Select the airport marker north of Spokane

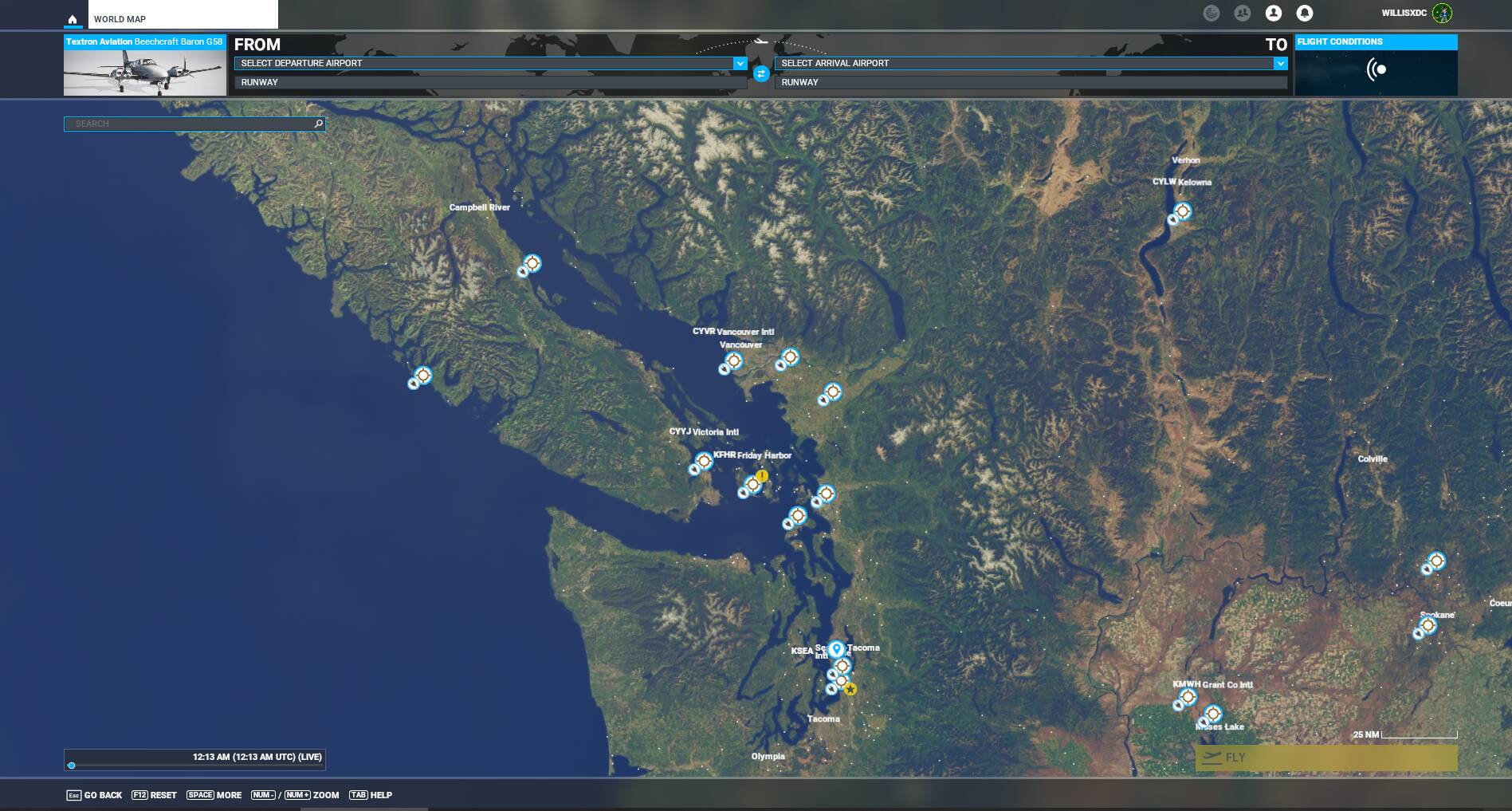[1436, 561]
